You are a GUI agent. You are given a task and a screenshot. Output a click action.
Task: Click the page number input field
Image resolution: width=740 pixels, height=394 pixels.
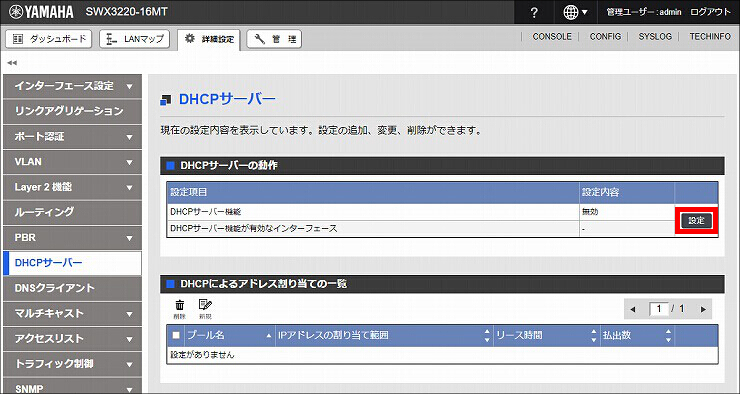tap(659, 309)
